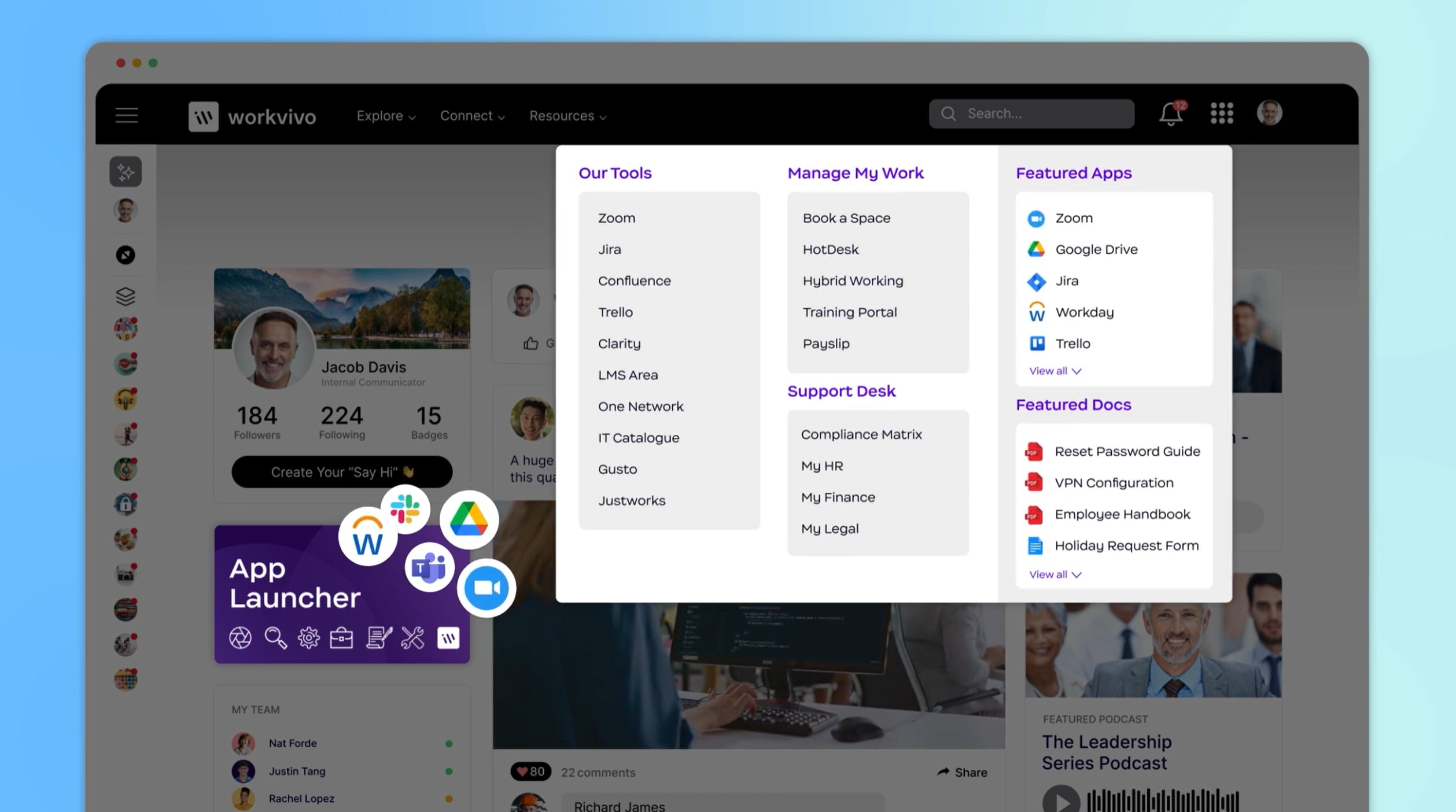Open Google Drive in Featured Apps
1456x812 pixels.
(x=1096, y=250)
